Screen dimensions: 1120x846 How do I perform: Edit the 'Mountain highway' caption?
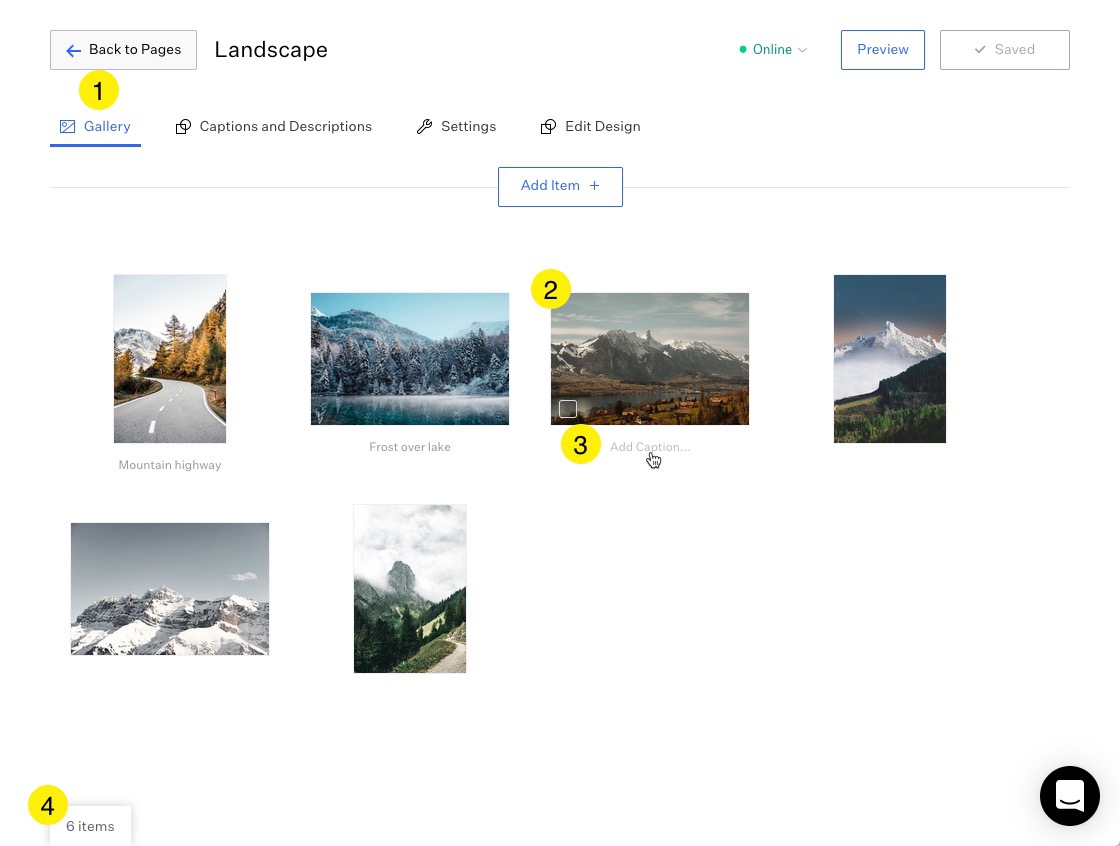[x=170, y=465]
